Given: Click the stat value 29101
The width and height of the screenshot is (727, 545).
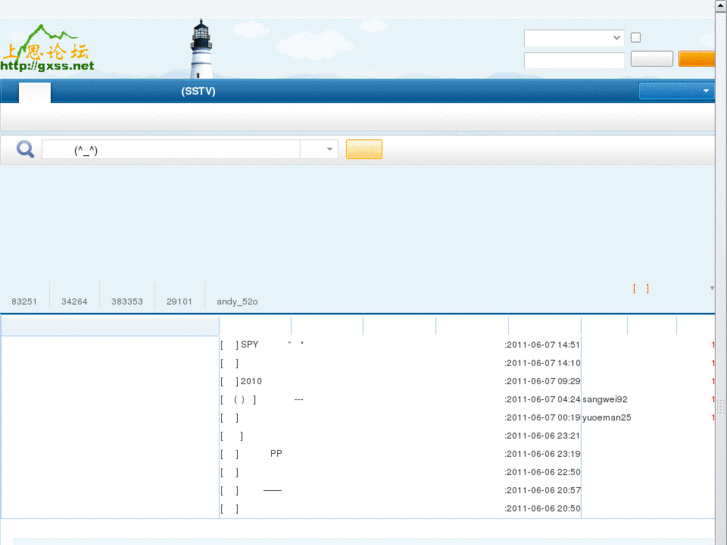Looking at the screenshot, I should 179,301.
